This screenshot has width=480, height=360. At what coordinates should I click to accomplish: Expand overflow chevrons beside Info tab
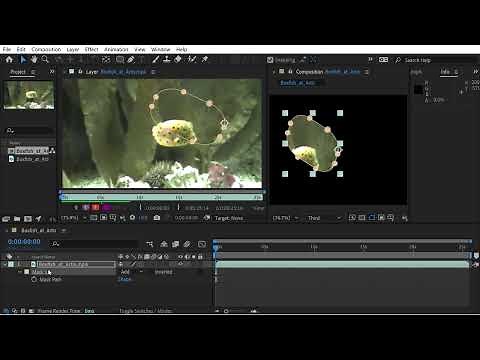(475, 72)
